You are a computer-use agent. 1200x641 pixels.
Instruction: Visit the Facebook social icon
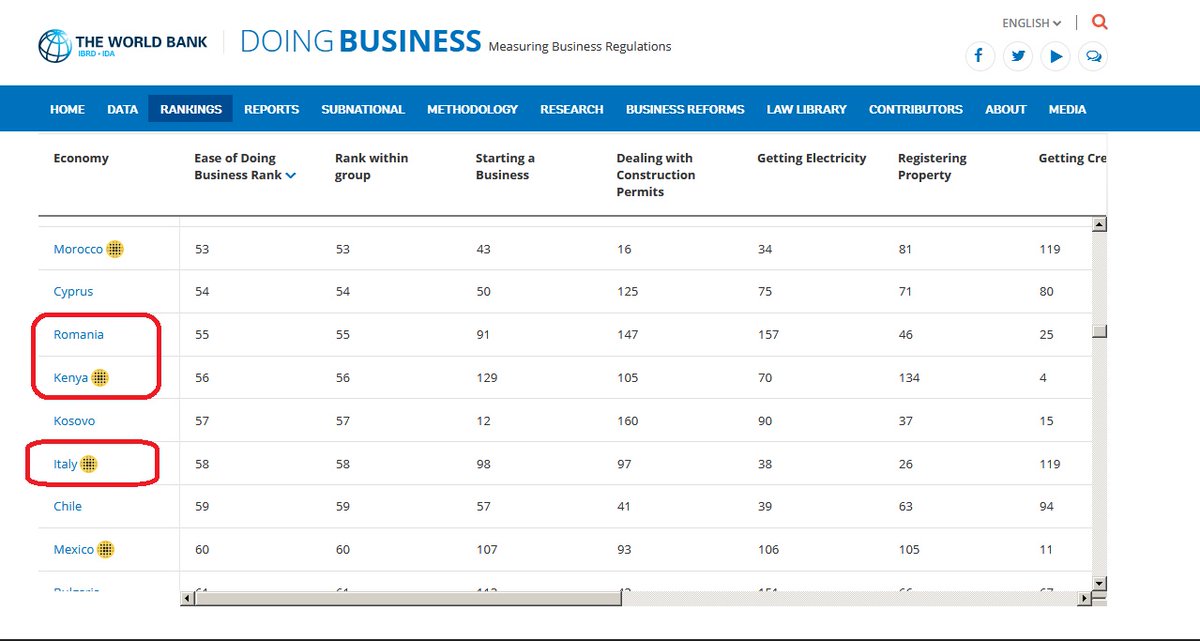980,56
